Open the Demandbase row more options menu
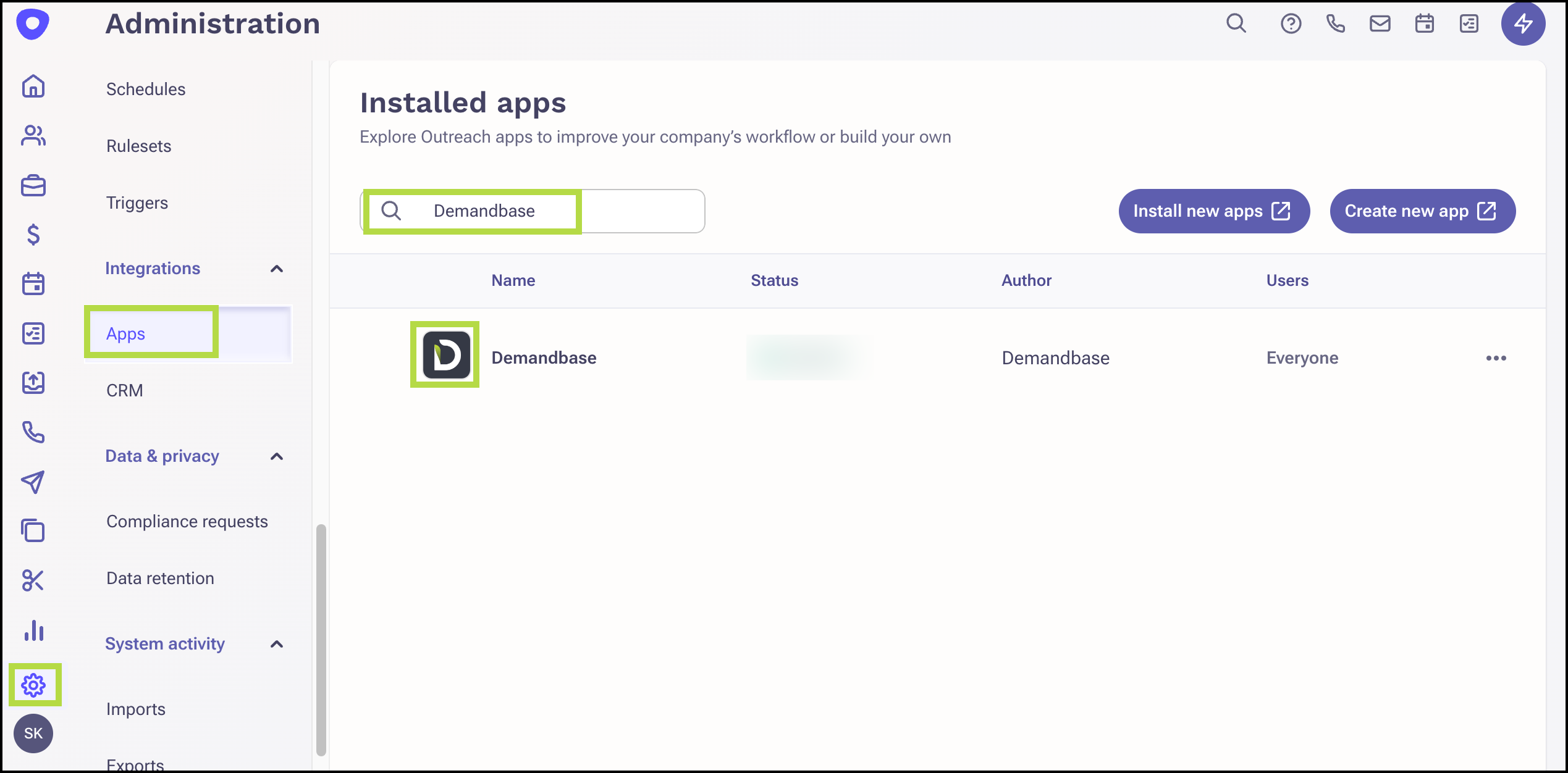This screenshot has height=773, width=1568. [1496, 358]
